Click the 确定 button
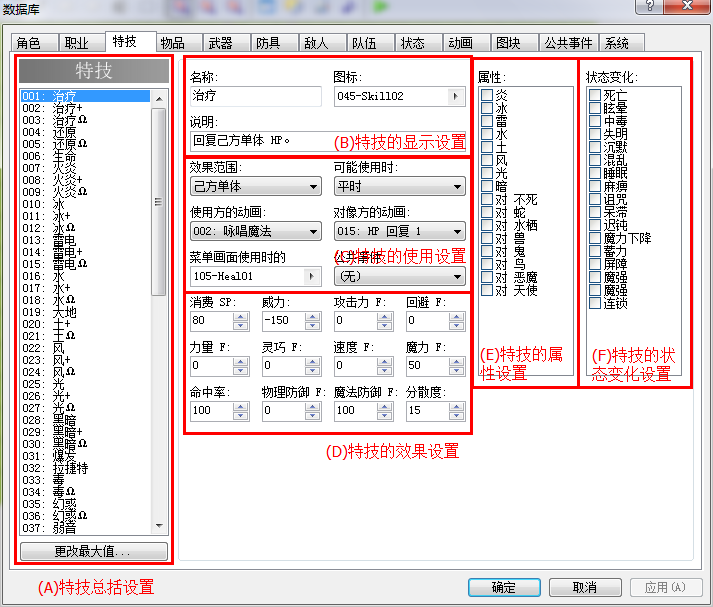The image size is (713, 607). coord(504,587)
